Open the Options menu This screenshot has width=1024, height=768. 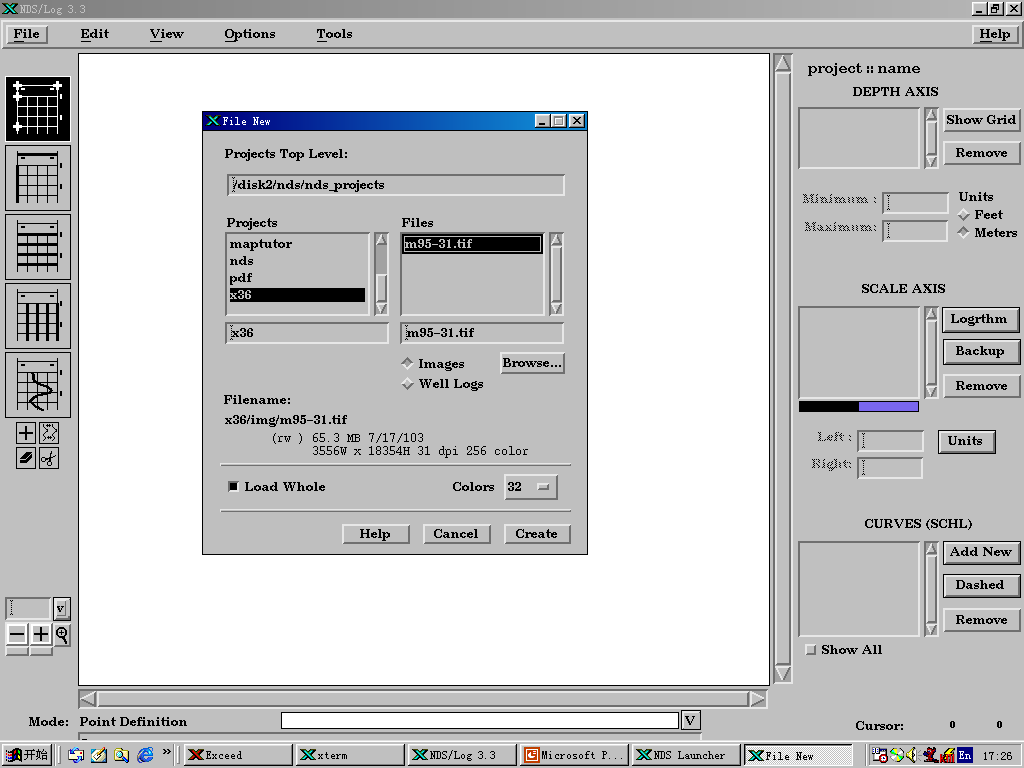tap(249, 34)
